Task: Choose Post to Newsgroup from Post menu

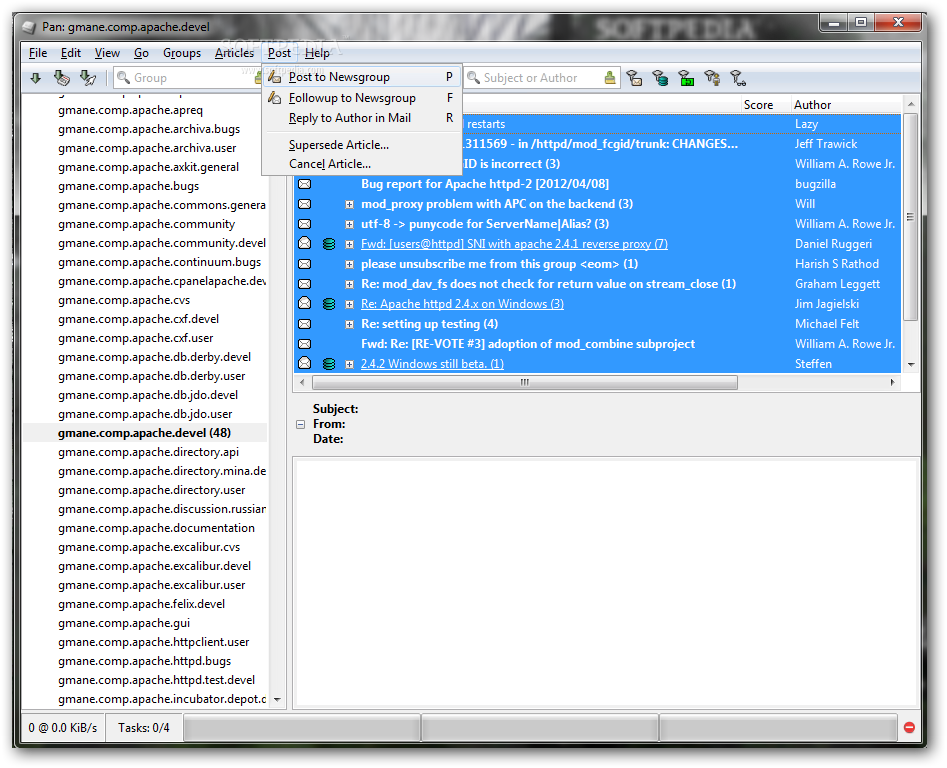Action: point(362,77)
